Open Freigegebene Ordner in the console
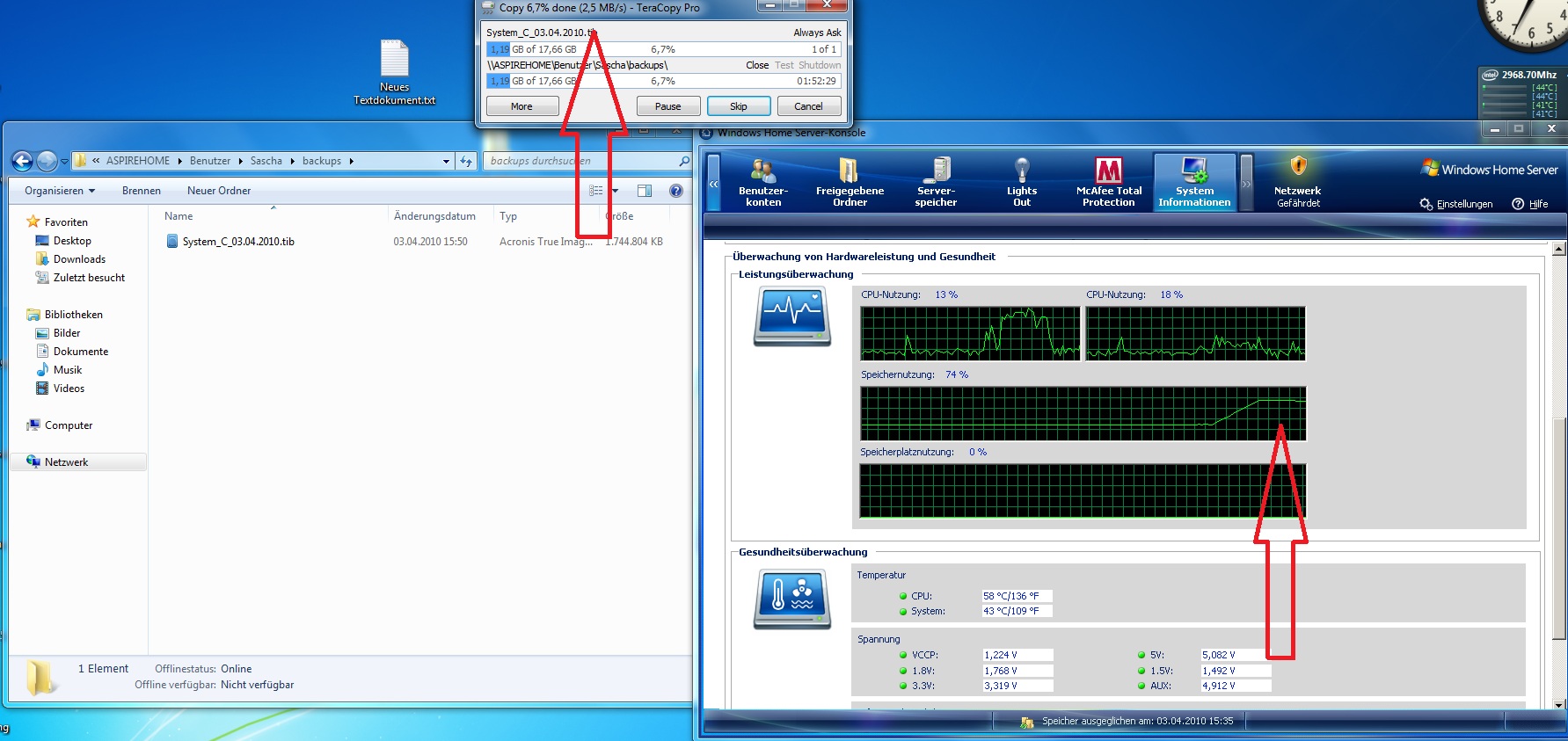This screenshot has height=741, width=1568. tap(850, 183)
